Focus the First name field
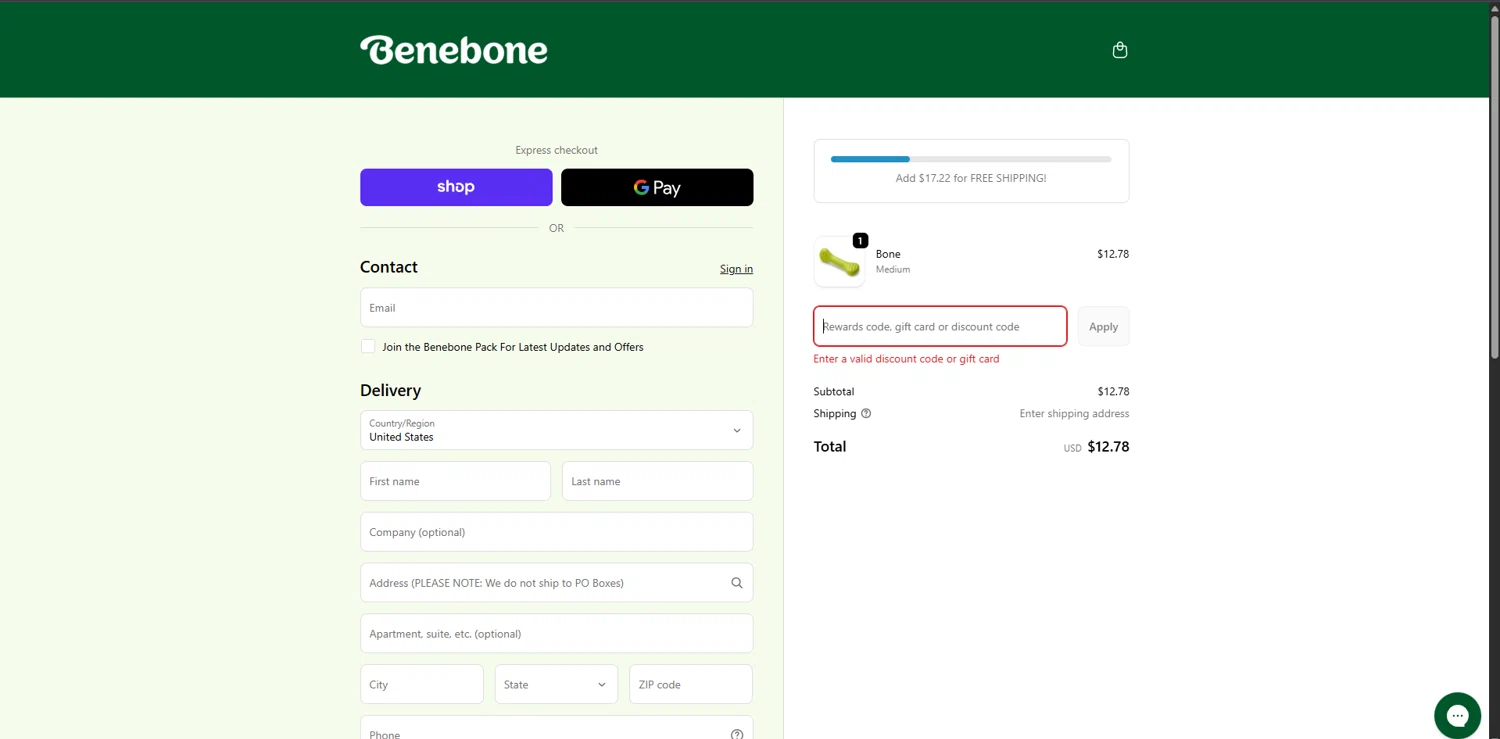Viewport: 1500px width, 739px height. pos(455,481)
